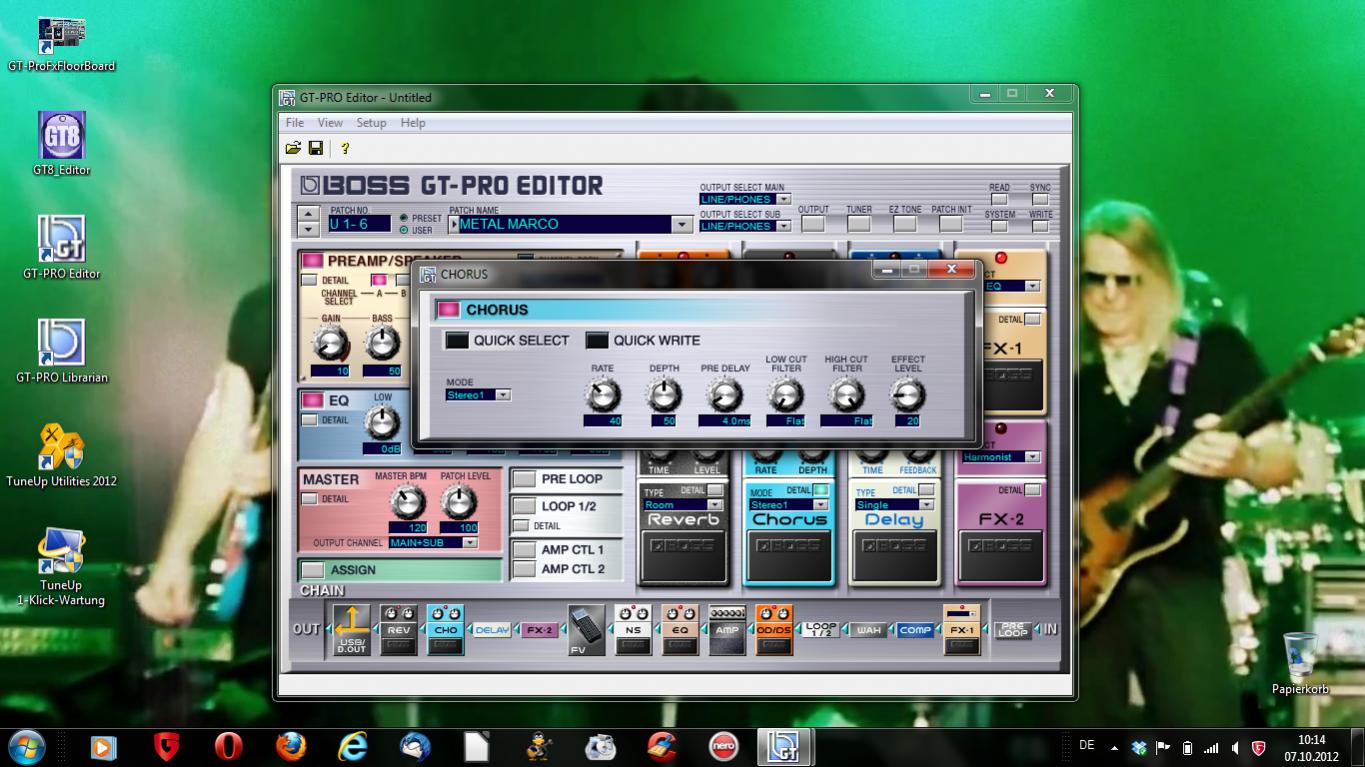Toggle the PRE LOOP switch
The width and height of the screenshot is (1365, 767).
coord(524,479)
